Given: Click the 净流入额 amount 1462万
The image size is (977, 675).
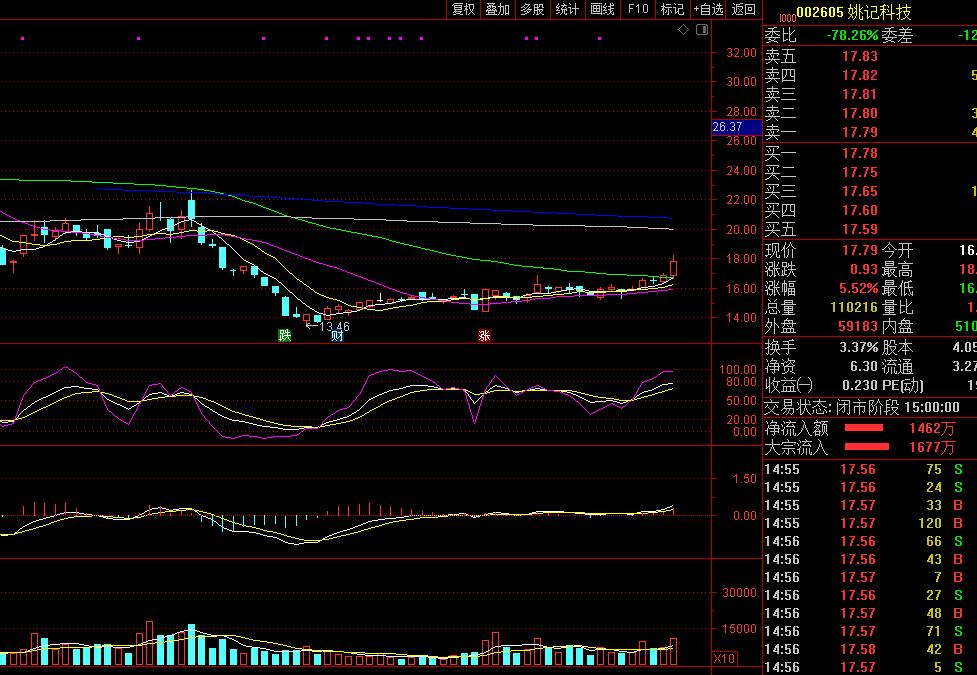Looking at the screenshot, I should click(x=932, y=428).
